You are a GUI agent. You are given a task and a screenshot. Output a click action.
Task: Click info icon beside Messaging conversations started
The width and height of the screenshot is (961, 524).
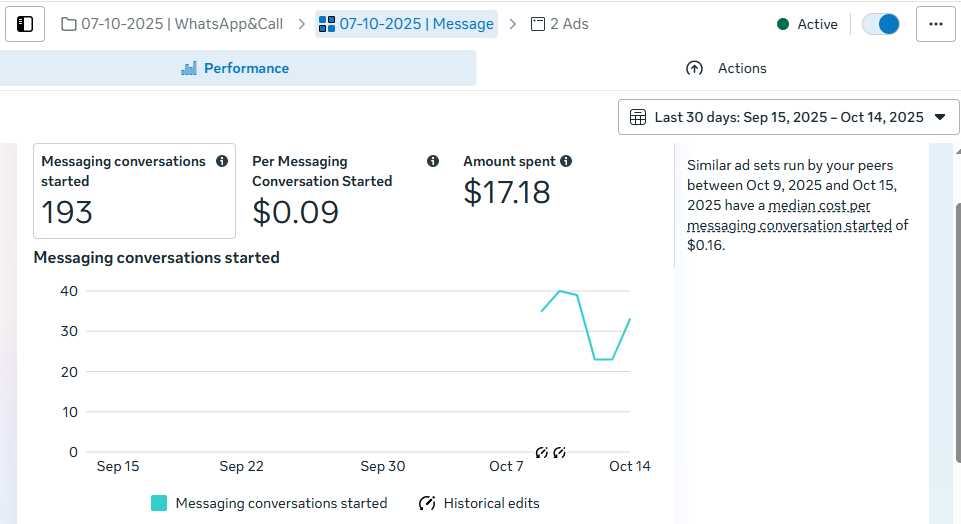[222, 161]
